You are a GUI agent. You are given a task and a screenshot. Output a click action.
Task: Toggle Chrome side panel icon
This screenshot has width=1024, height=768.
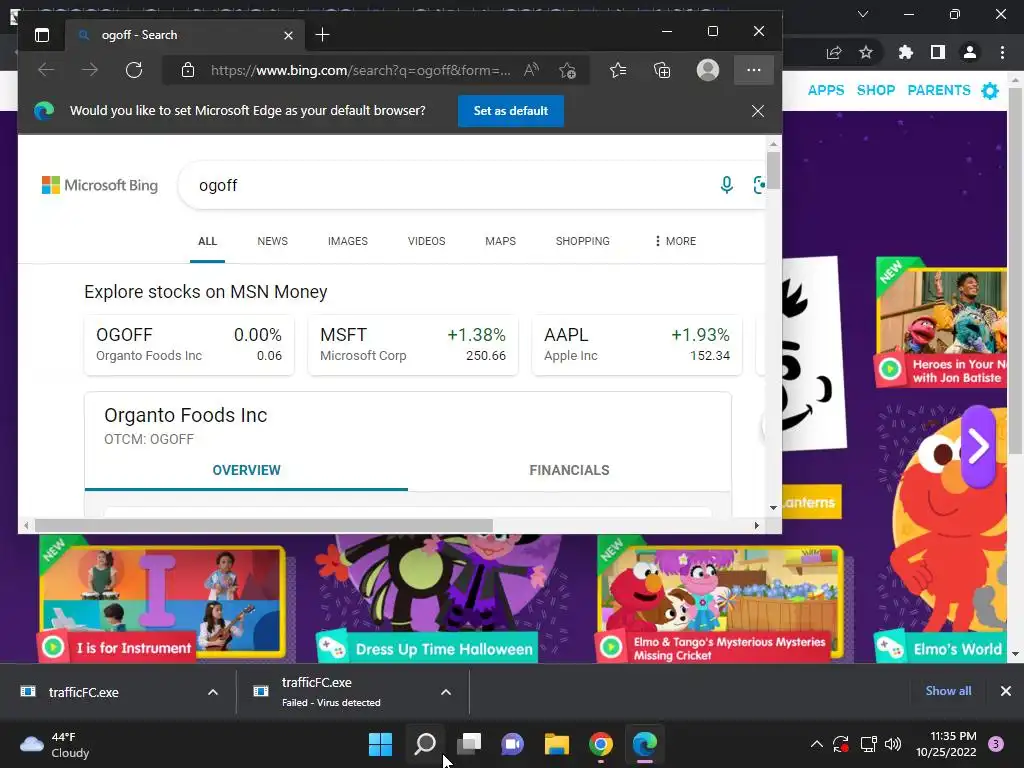[x=938, y=52]
